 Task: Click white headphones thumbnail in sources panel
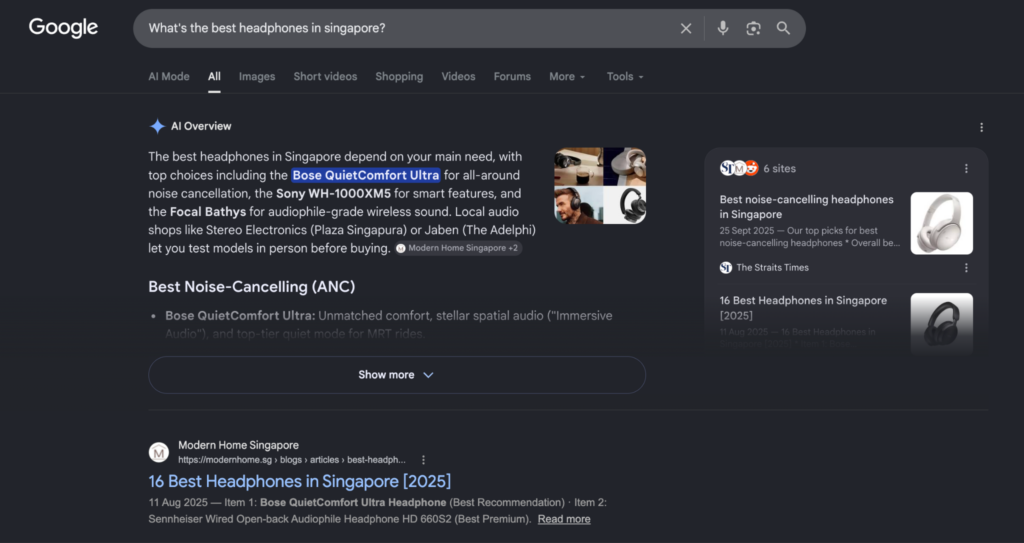(x=942, y=223)
